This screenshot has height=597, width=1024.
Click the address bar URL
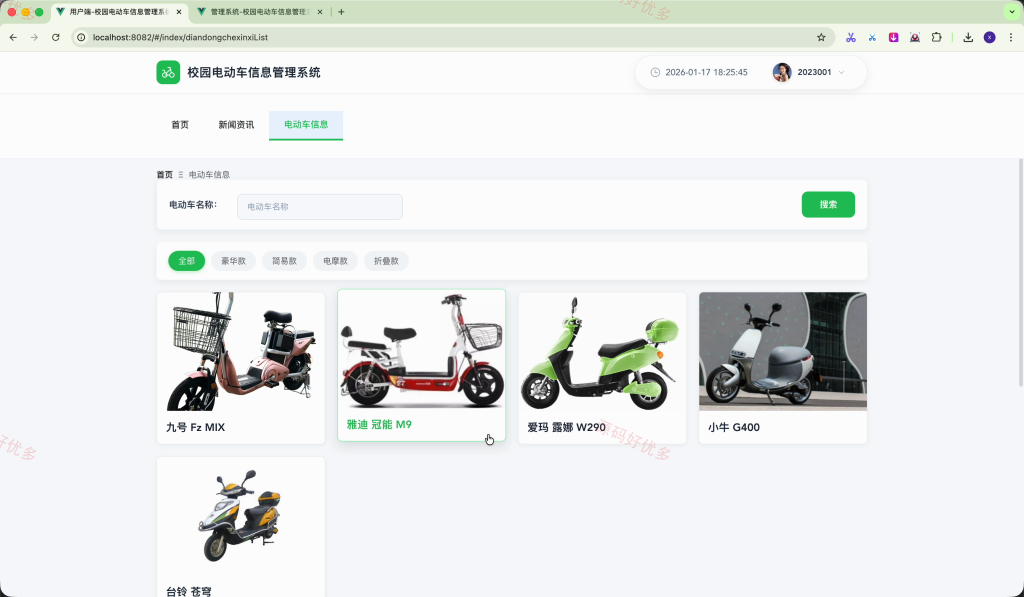(x=180, y=37)
